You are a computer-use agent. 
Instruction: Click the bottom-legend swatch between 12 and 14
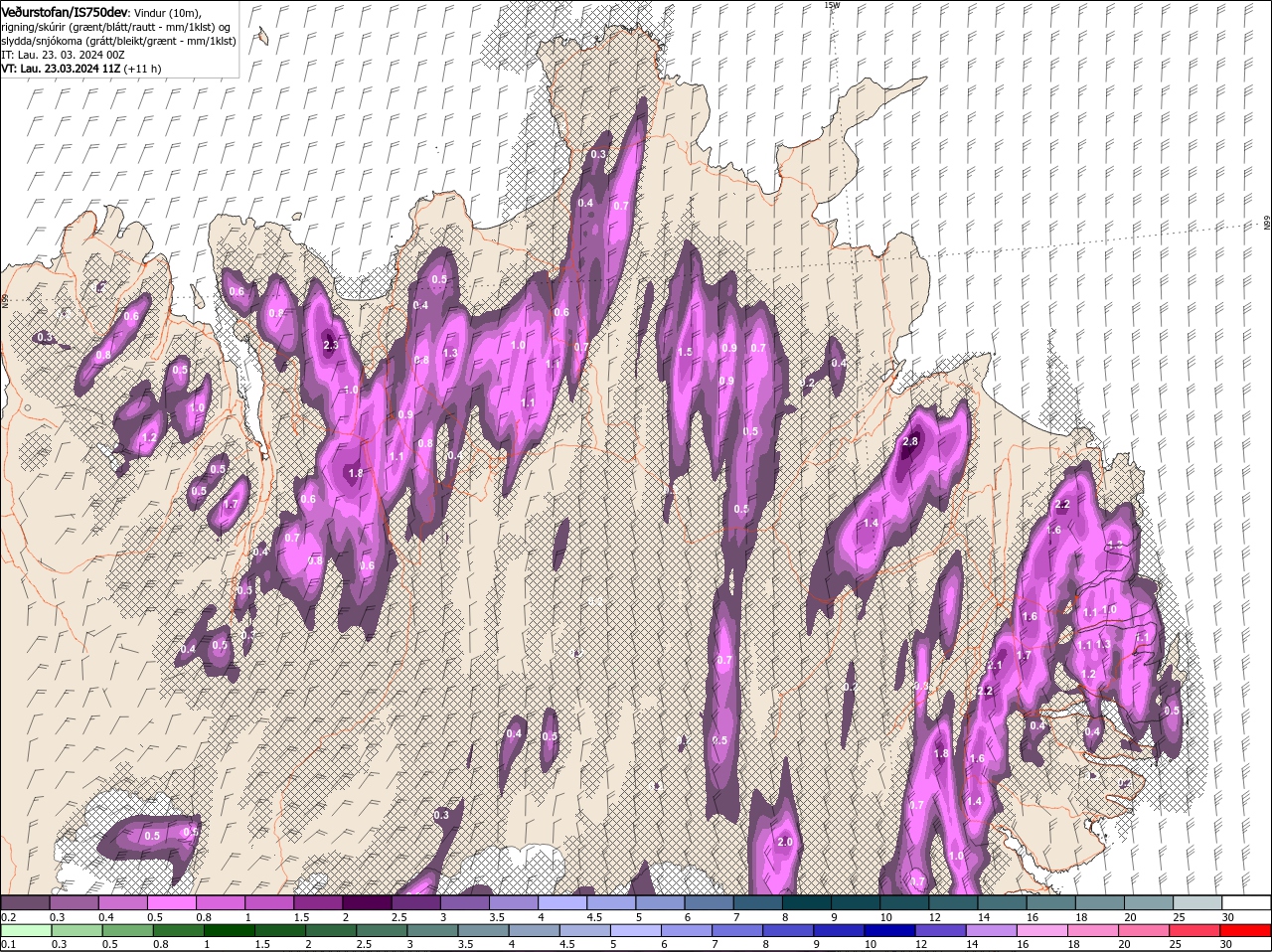[942, 930]
